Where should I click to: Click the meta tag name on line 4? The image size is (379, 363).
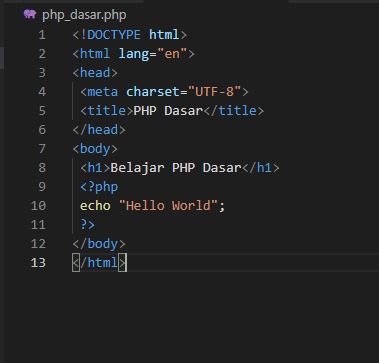pyautogui.click(x=102, y=92)
